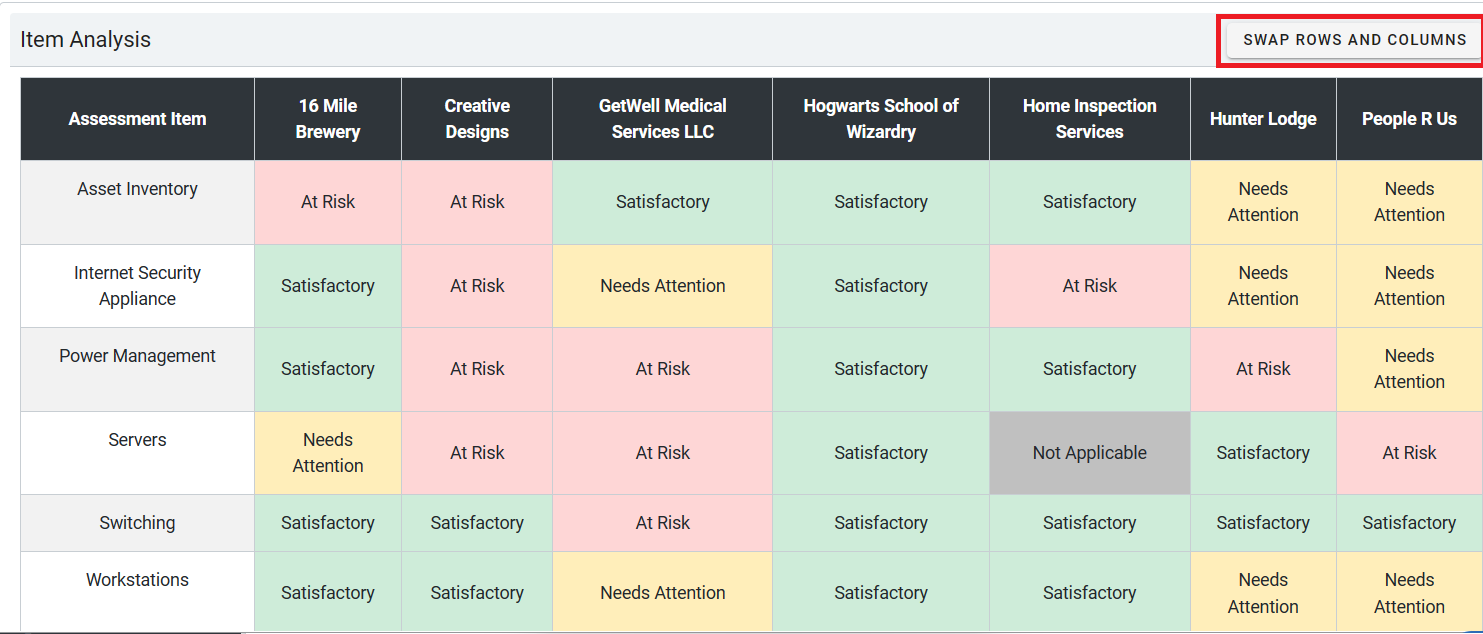Click the Servers row label
The height and width of the screenshot is (634, 1483).
click(138, 453)
